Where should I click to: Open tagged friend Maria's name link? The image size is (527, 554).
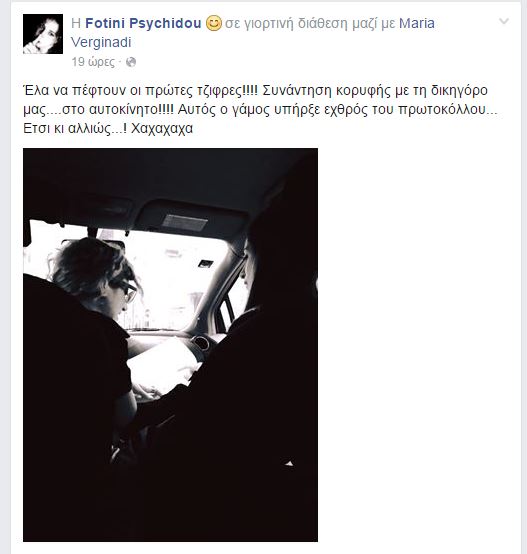[x=416, y=23]
